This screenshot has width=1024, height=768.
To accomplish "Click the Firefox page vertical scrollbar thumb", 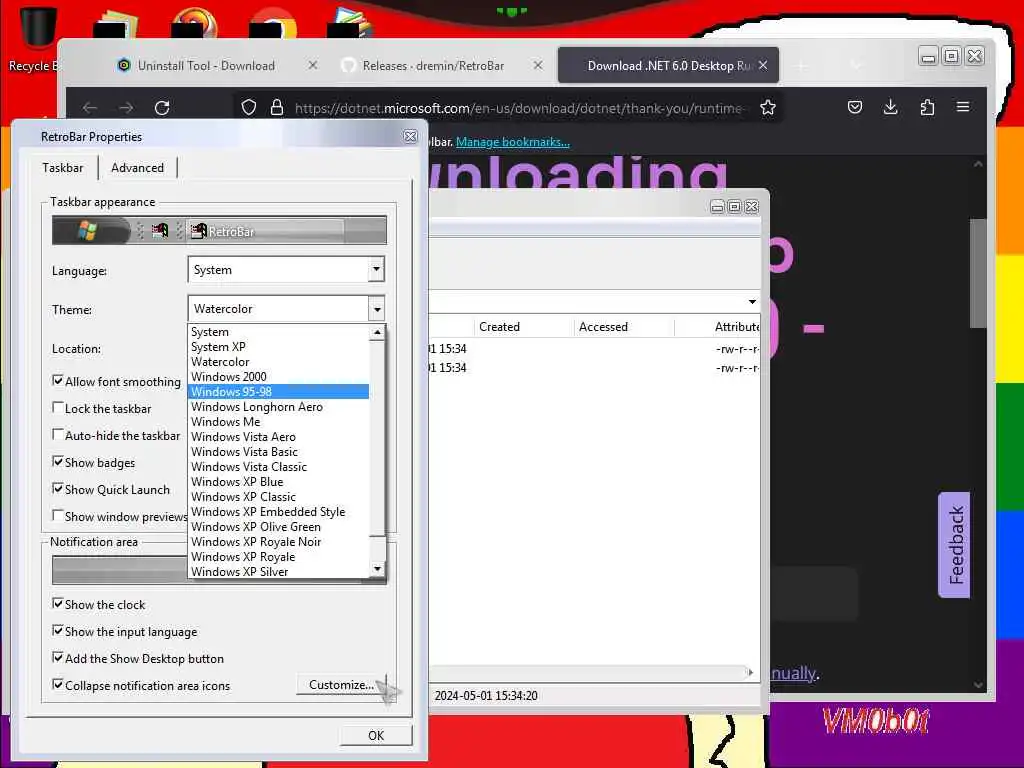I will (978, 273).
